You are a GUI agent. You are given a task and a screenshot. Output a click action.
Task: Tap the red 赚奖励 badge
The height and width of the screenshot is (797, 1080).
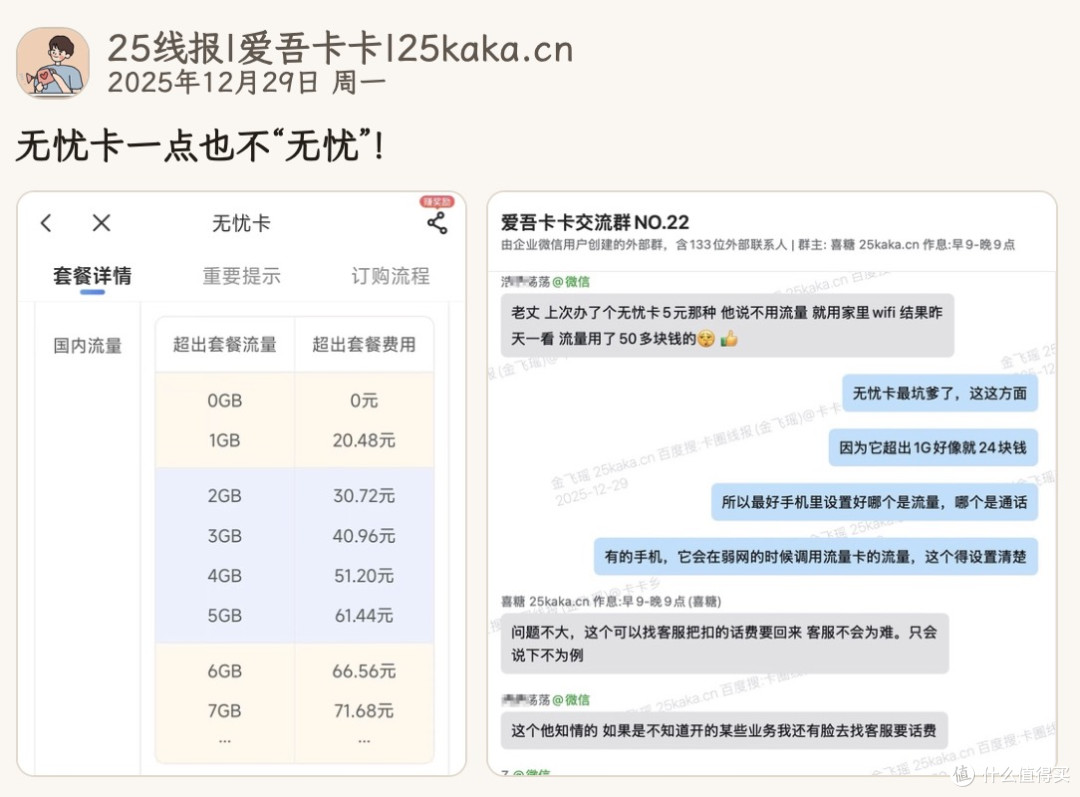(437, 201)
